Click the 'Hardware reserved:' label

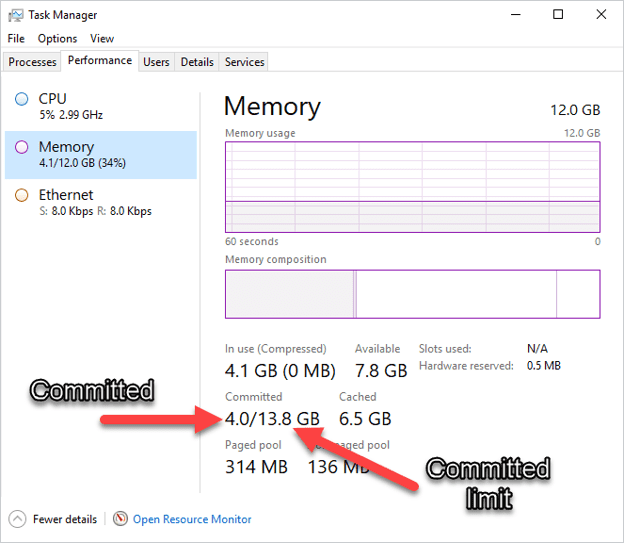[466, 366]
